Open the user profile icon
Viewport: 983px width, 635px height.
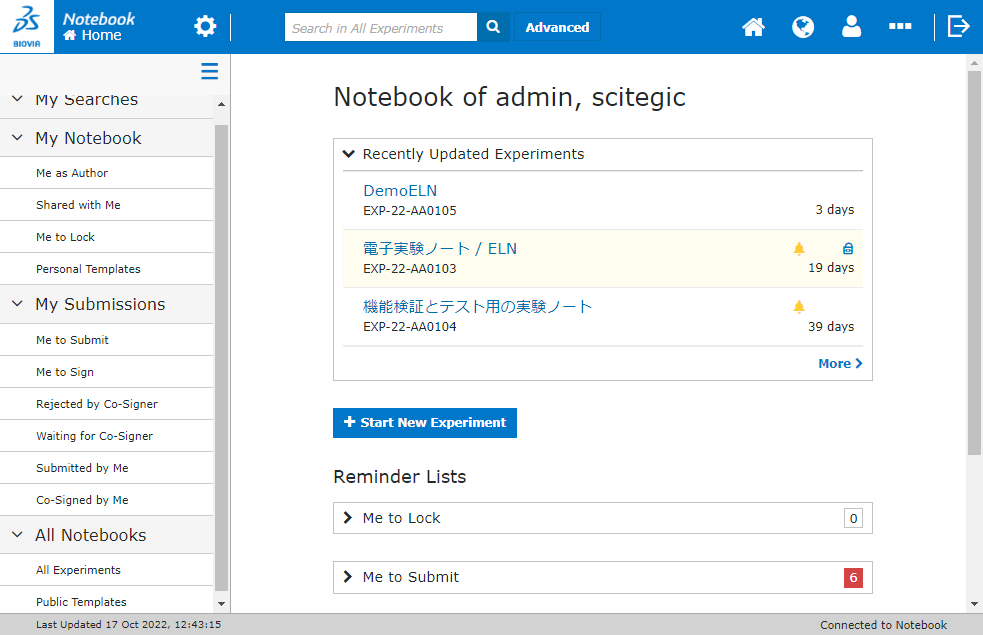(851, 26)
